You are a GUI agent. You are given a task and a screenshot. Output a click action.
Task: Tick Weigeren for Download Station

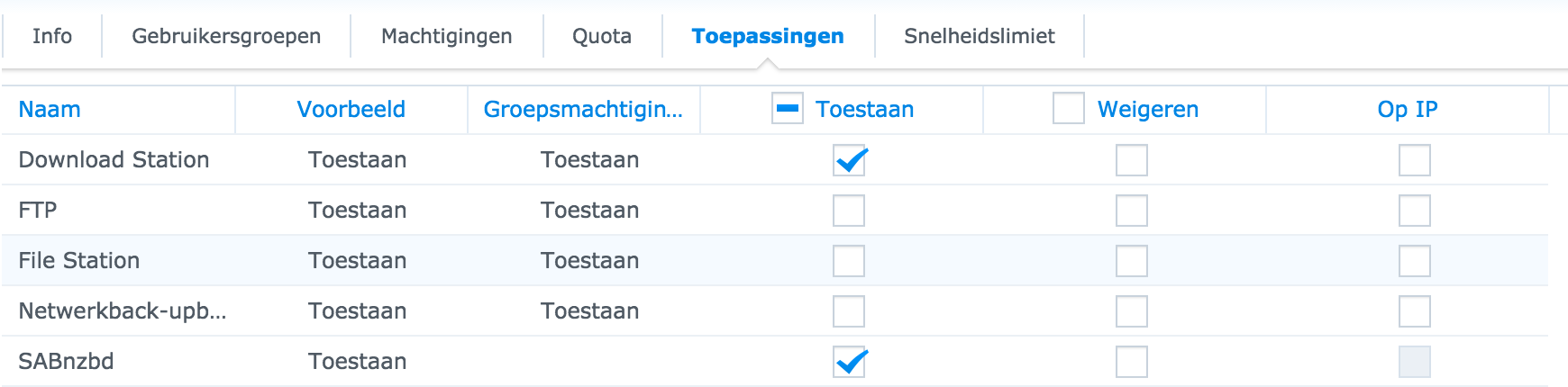pos(1132,160)
